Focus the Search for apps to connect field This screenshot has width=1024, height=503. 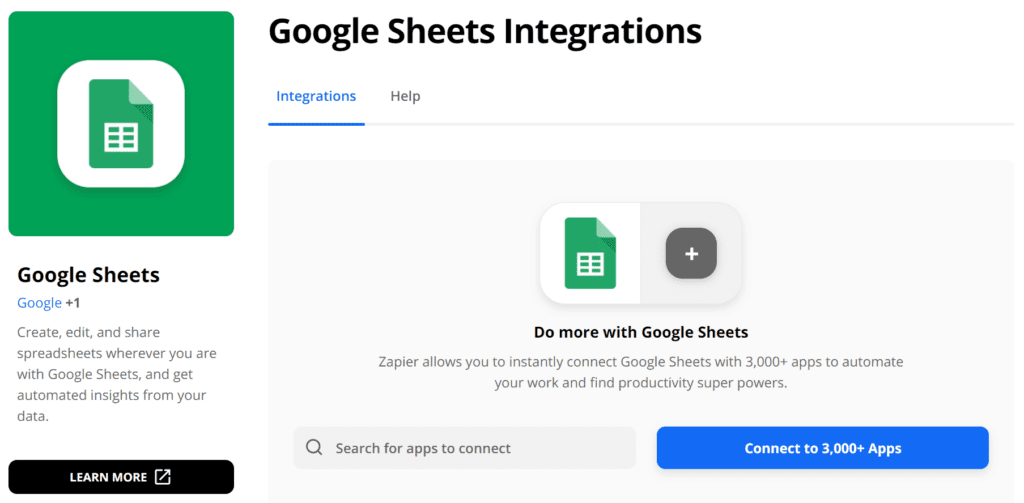tap(464, 448)
